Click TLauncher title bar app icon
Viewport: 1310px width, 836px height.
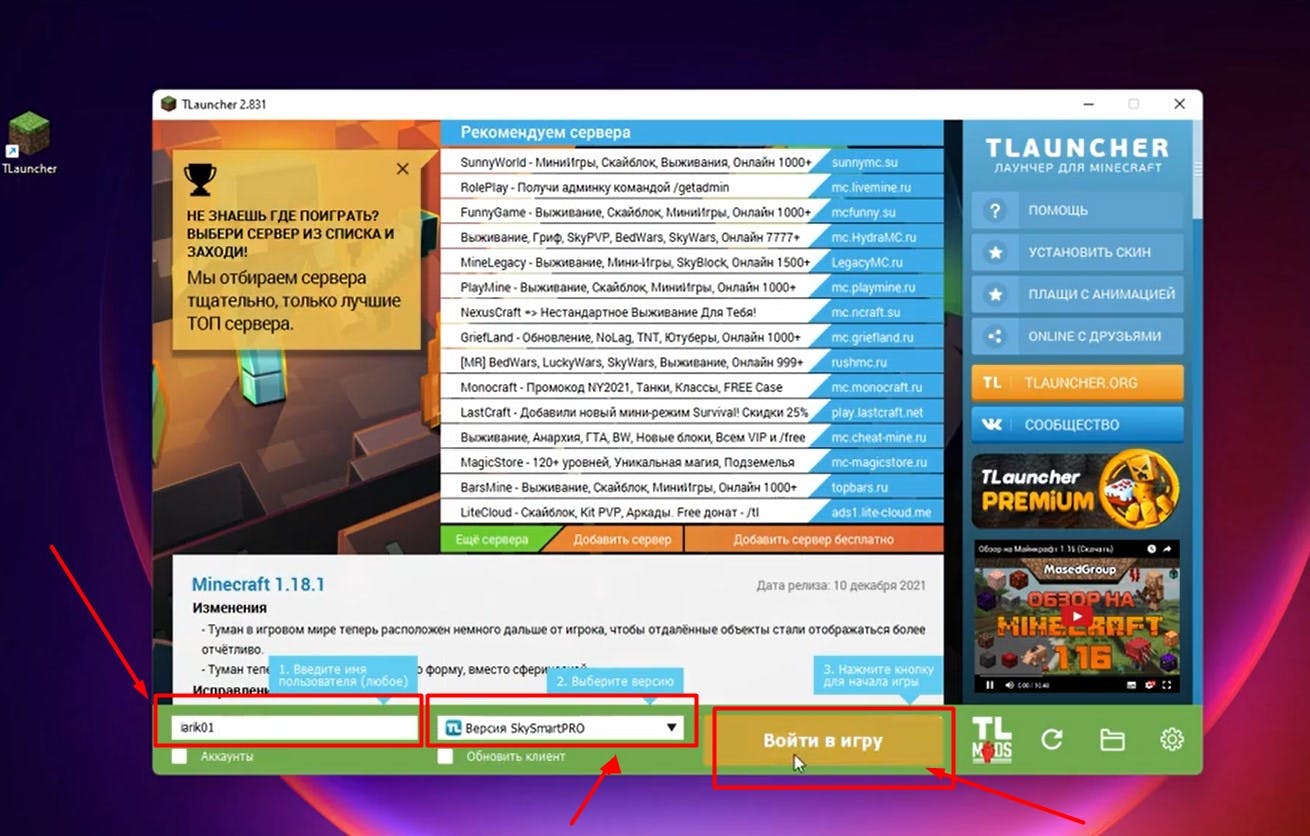tap(168, 104)
